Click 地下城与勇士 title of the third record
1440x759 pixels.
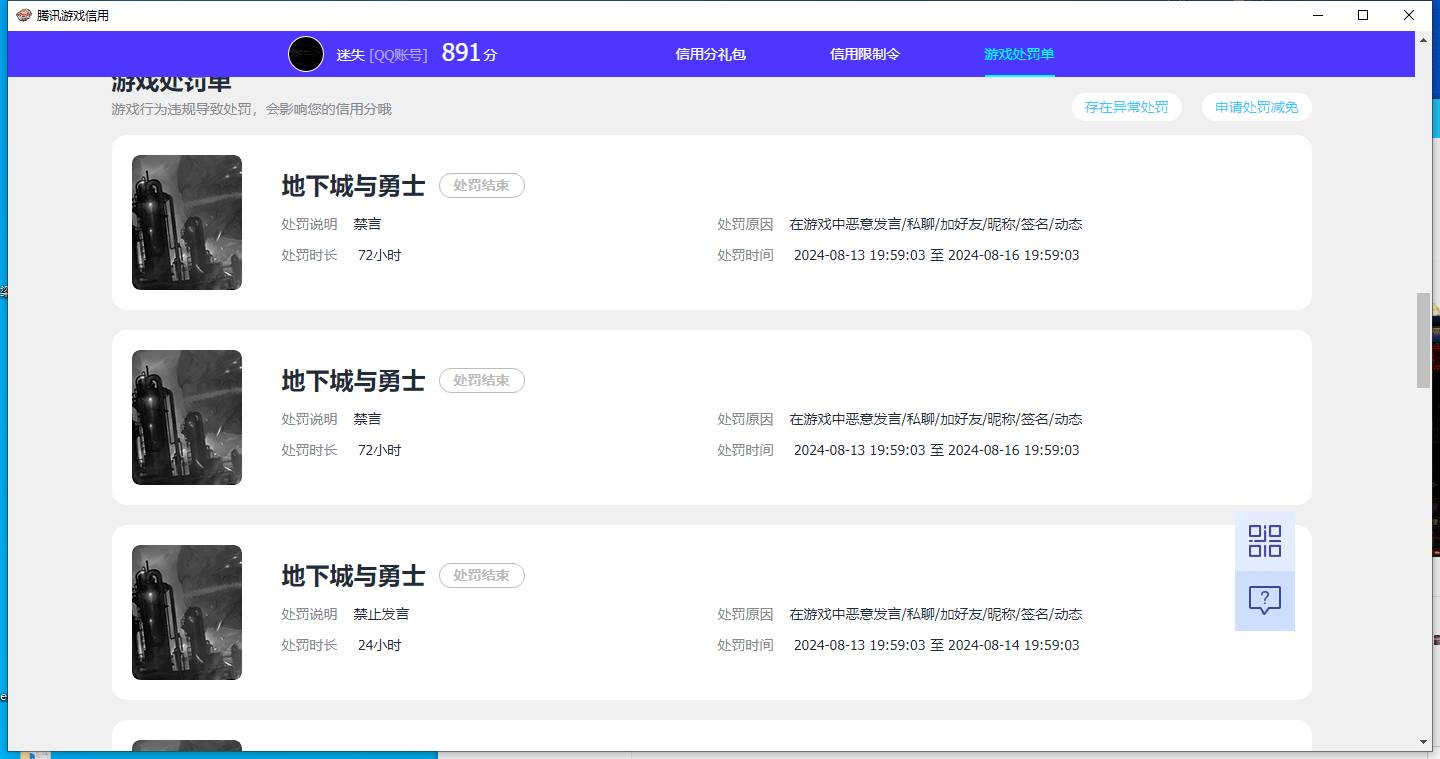click(353, 575)
